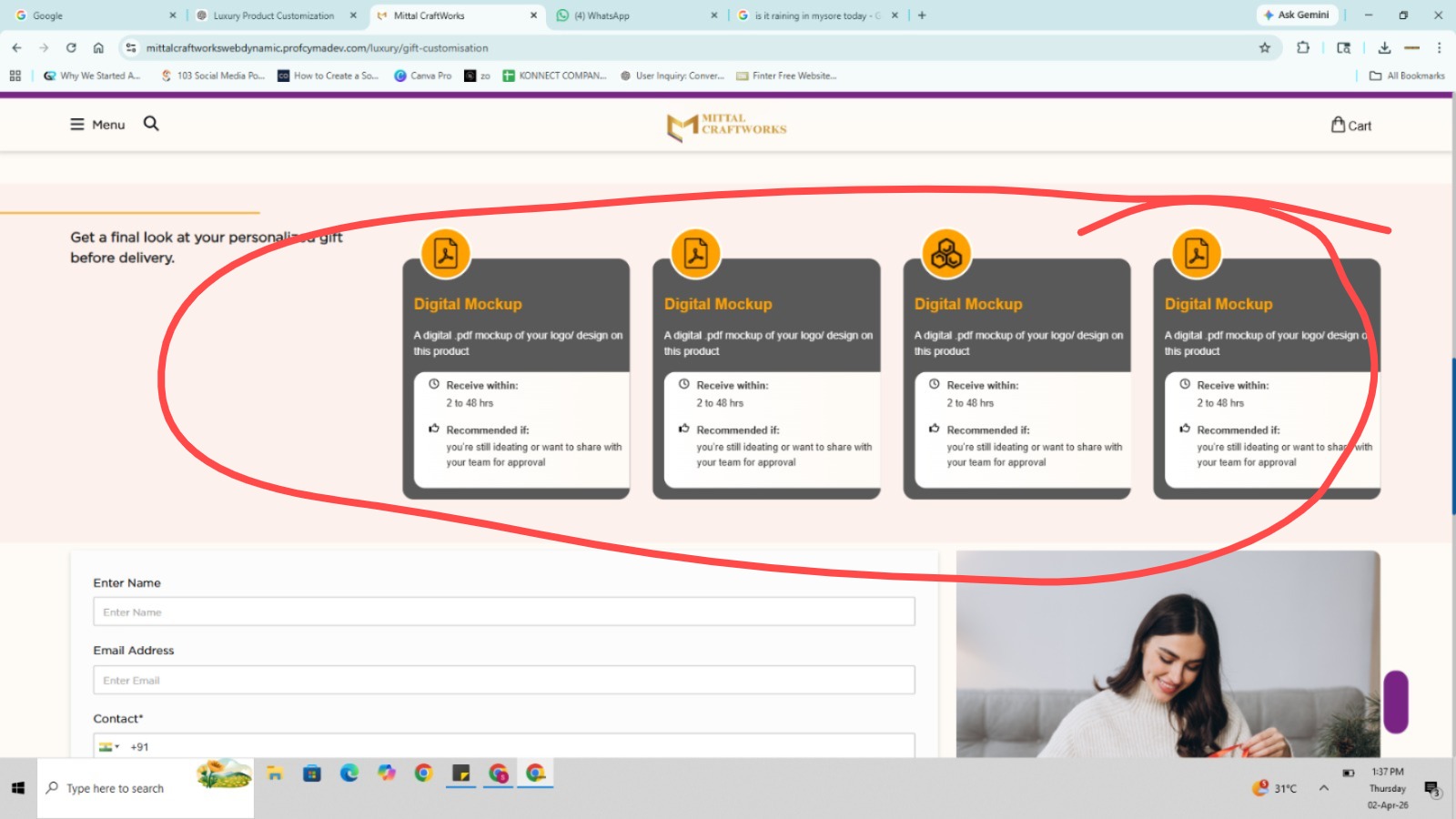
Task: Click the Ask Gemini button
Action: tap(1296, 15)
